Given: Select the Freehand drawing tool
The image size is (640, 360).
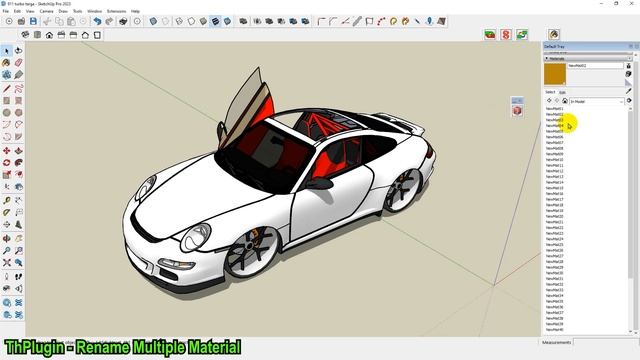Looking at the screenshot, I should pos(18,89).
